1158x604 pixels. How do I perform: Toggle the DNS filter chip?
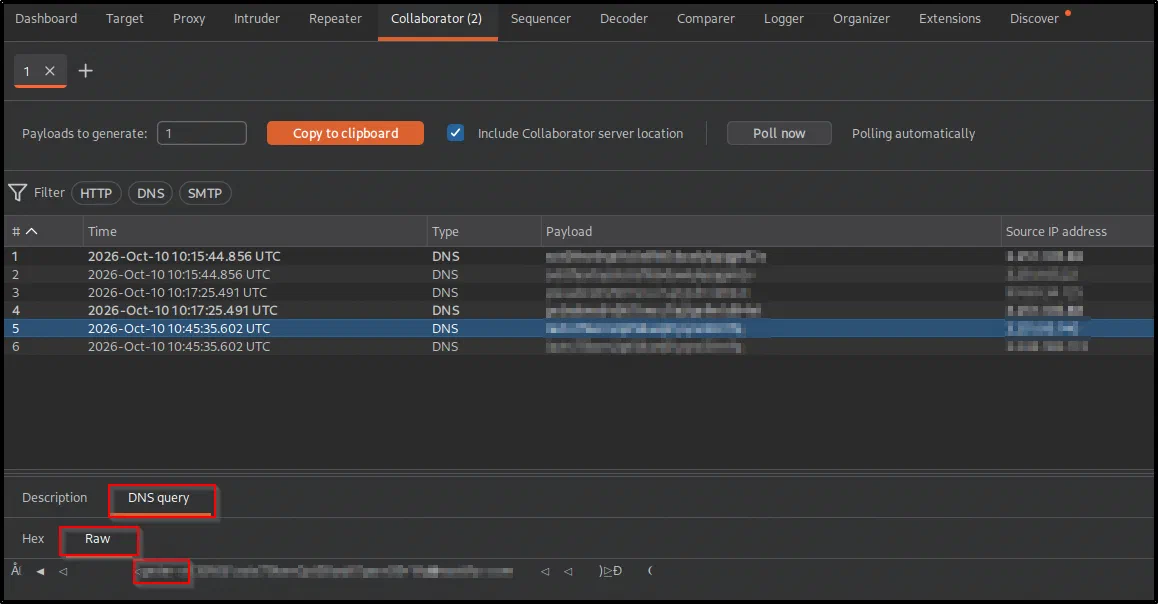pos(151,193)
